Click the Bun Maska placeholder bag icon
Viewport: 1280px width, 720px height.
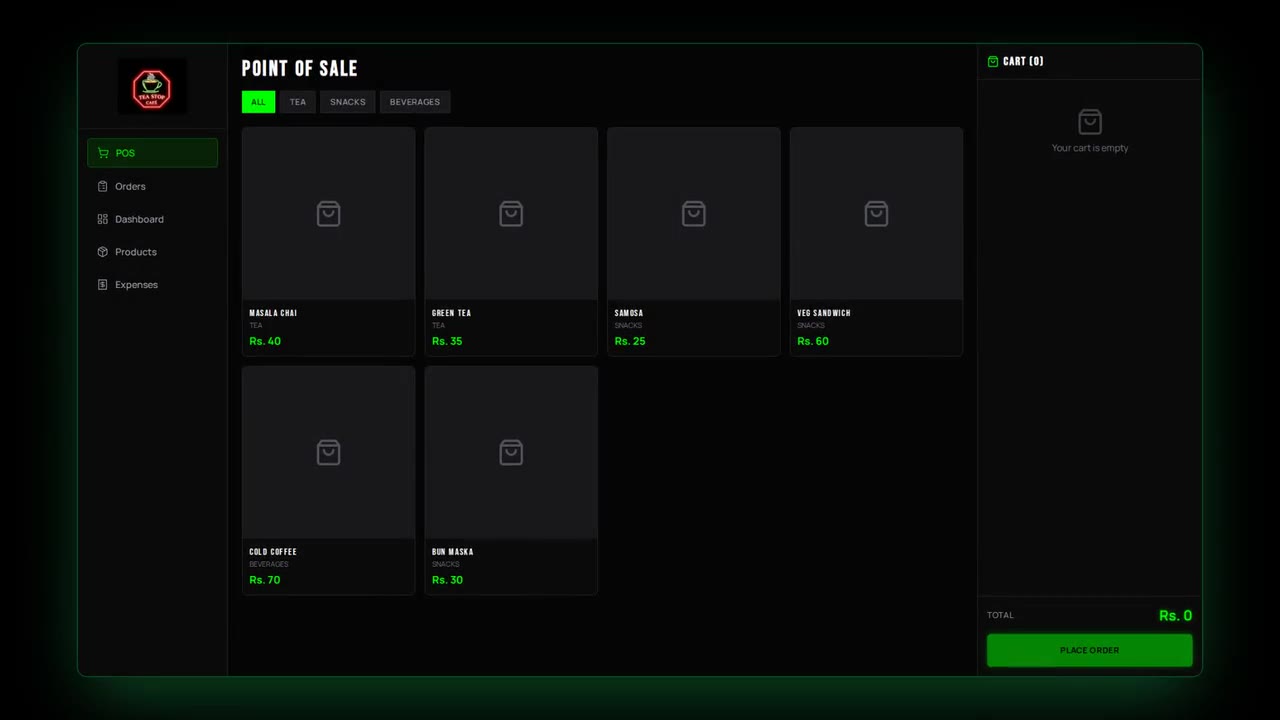pyautogui.click(x=511, y=452)
